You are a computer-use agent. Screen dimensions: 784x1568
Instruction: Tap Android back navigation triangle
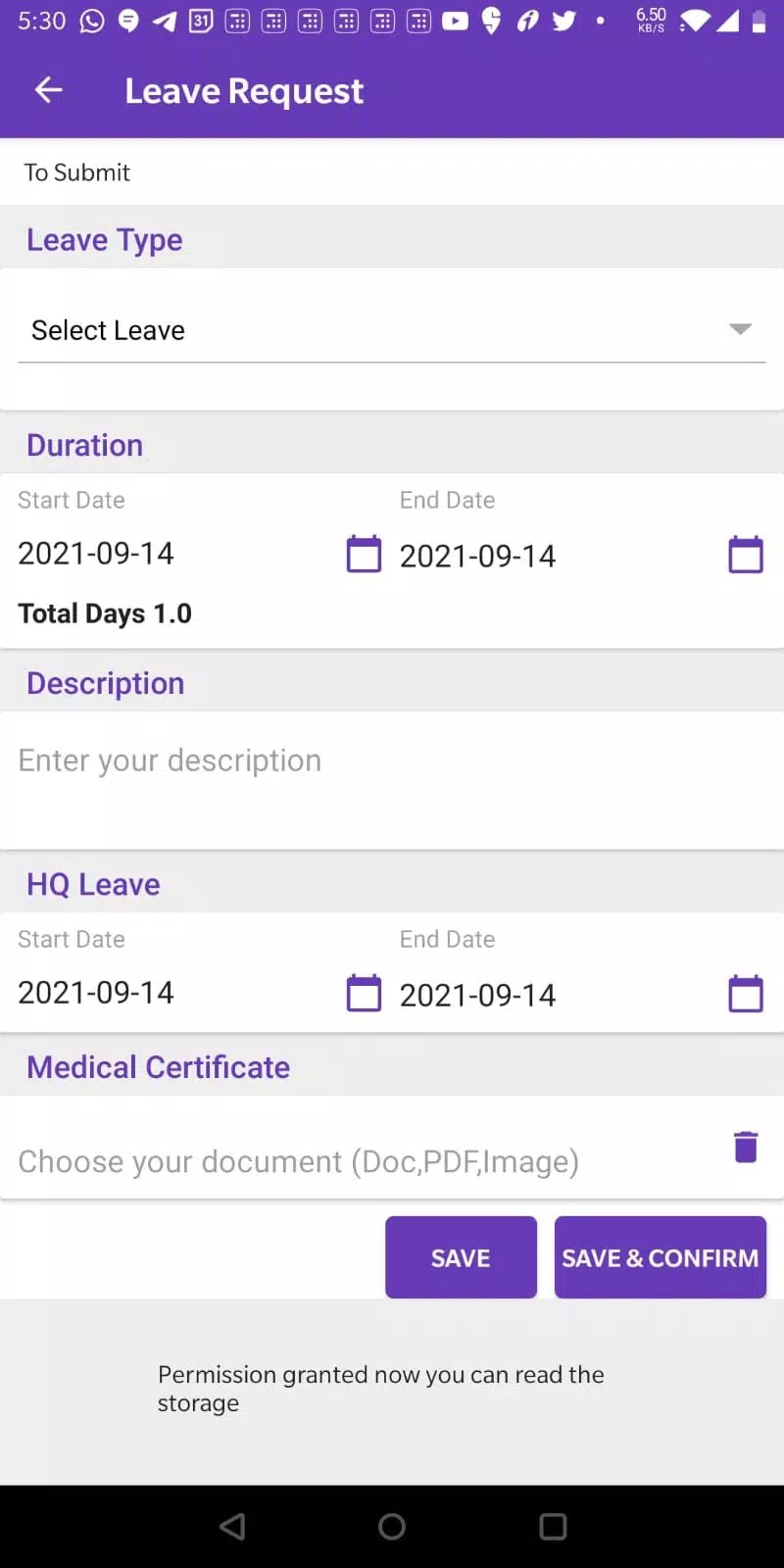pyautogui.click(x=232, y=1526)
